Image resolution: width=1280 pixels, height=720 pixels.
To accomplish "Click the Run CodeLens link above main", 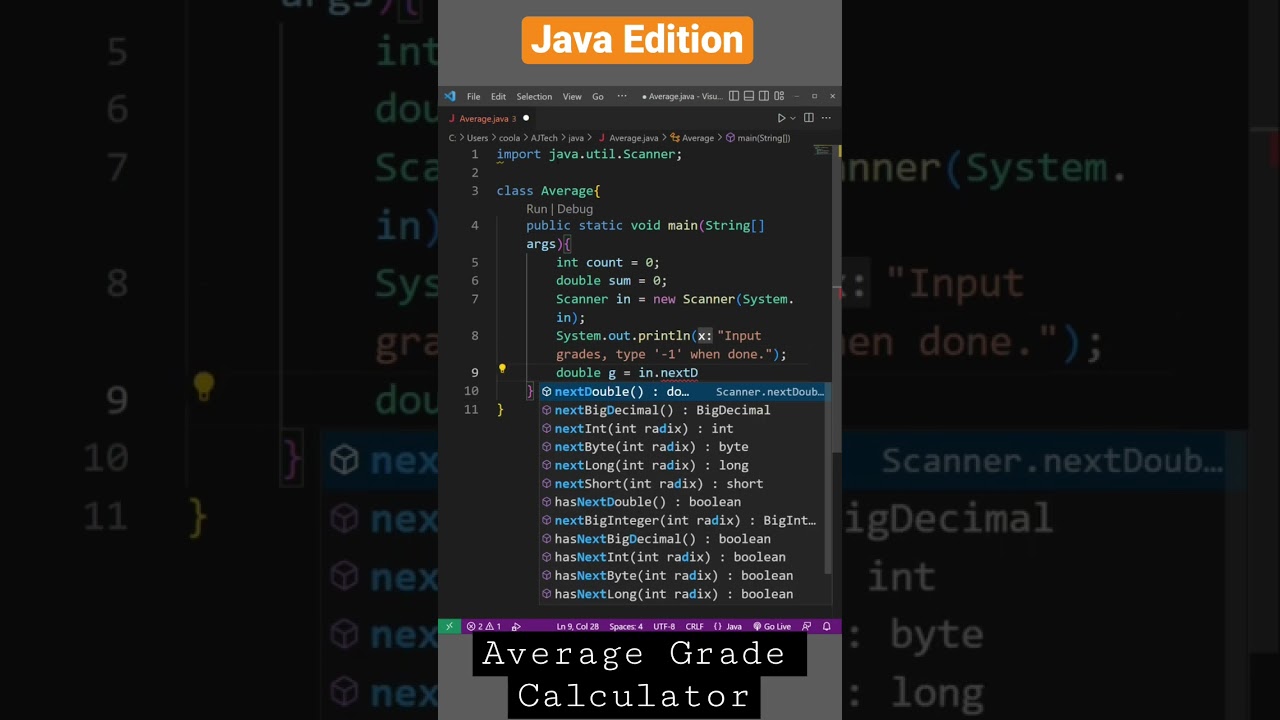I will pos(537,209).
